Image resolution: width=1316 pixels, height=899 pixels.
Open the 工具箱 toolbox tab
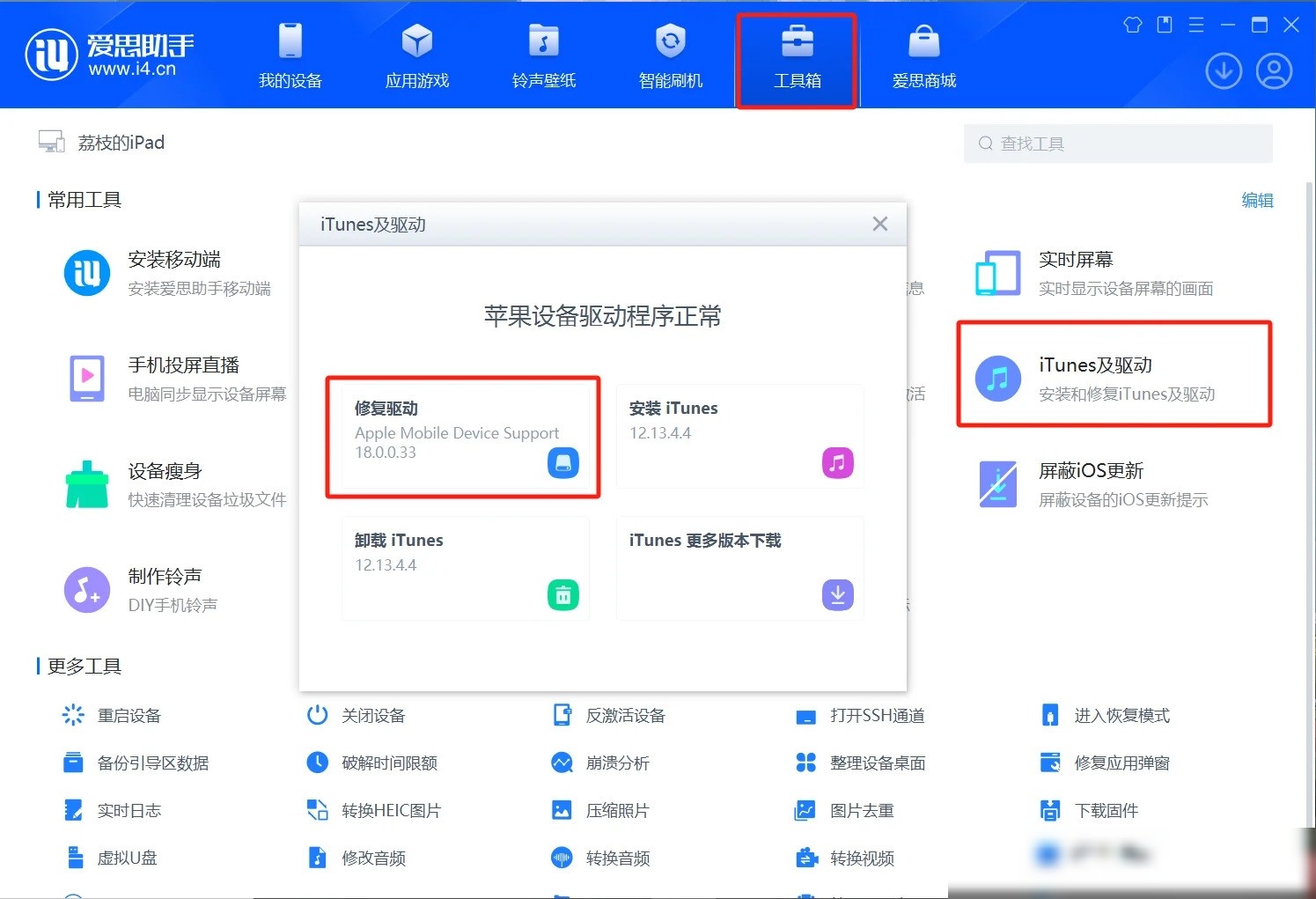tap(797, 57)
